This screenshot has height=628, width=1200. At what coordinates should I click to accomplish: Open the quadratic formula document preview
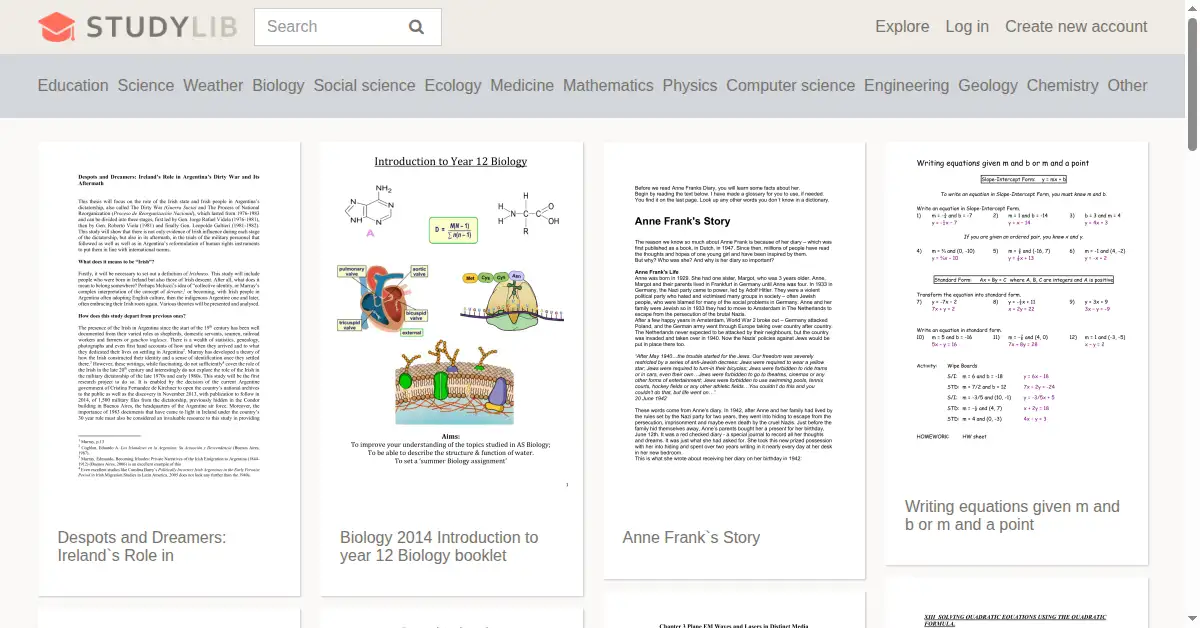coord(1016,603)
